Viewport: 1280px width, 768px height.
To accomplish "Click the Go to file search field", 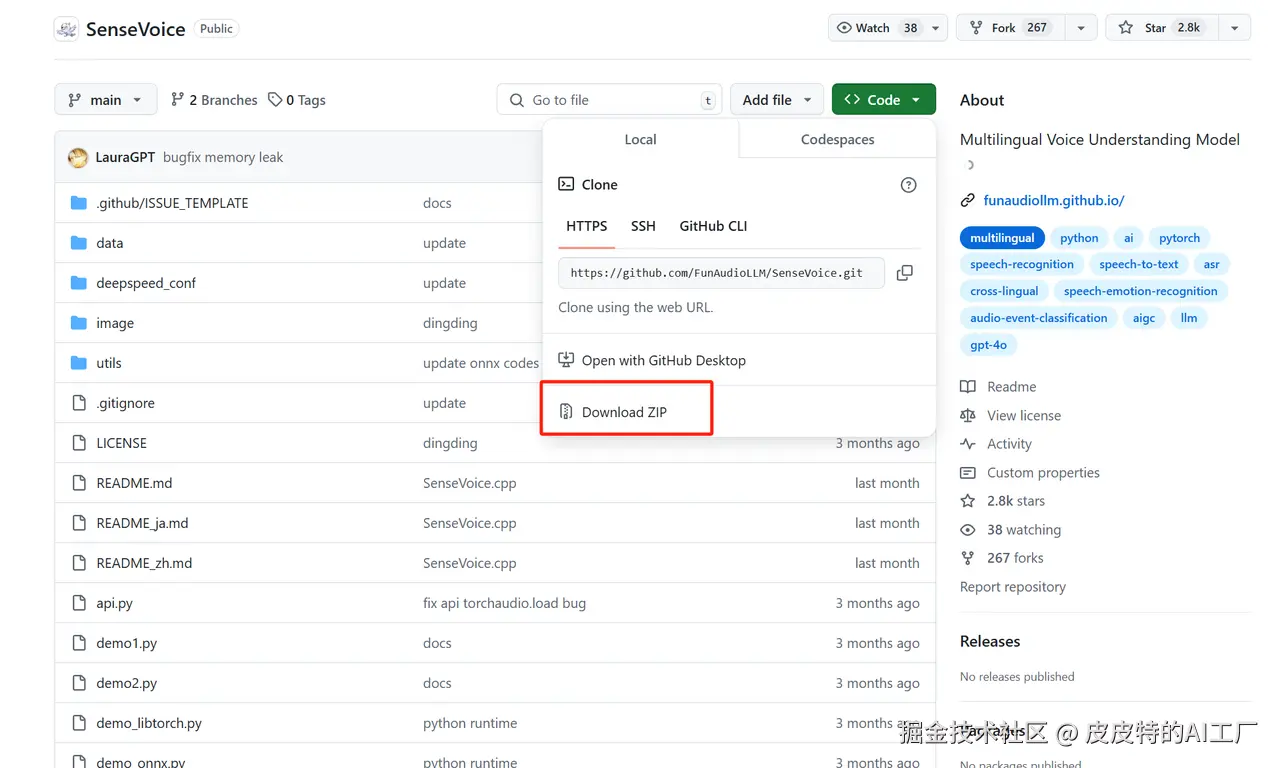I will 610,100.
